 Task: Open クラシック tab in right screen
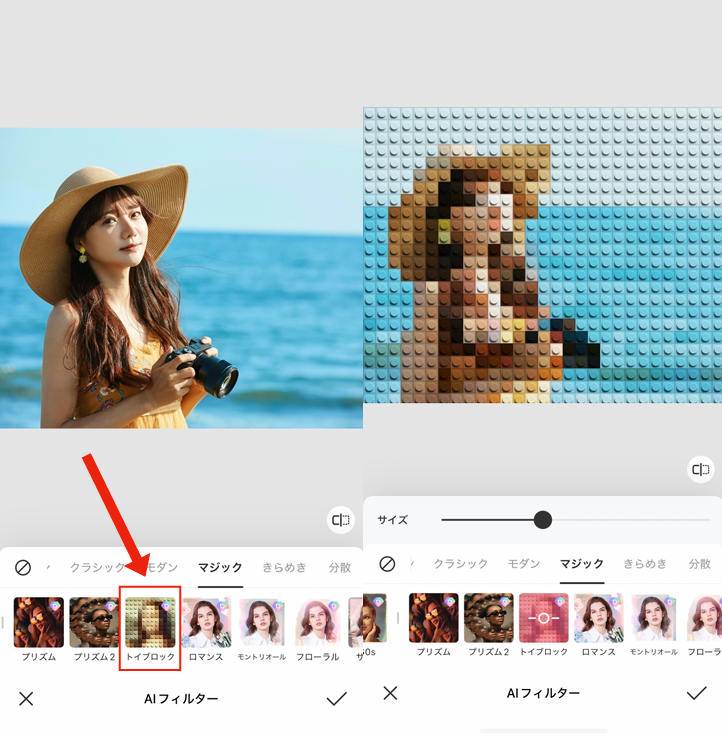pos(461,563)
